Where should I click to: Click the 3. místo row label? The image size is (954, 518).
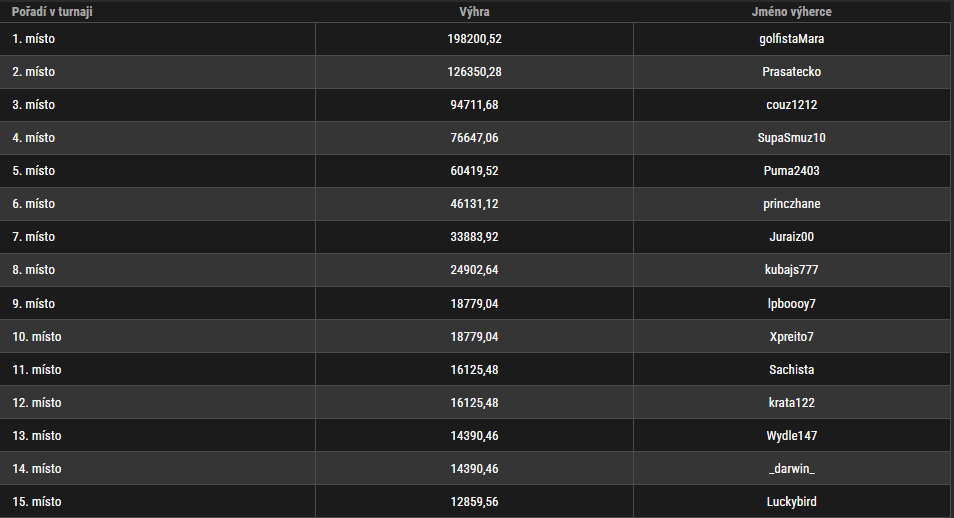click(x=33, y=105)
